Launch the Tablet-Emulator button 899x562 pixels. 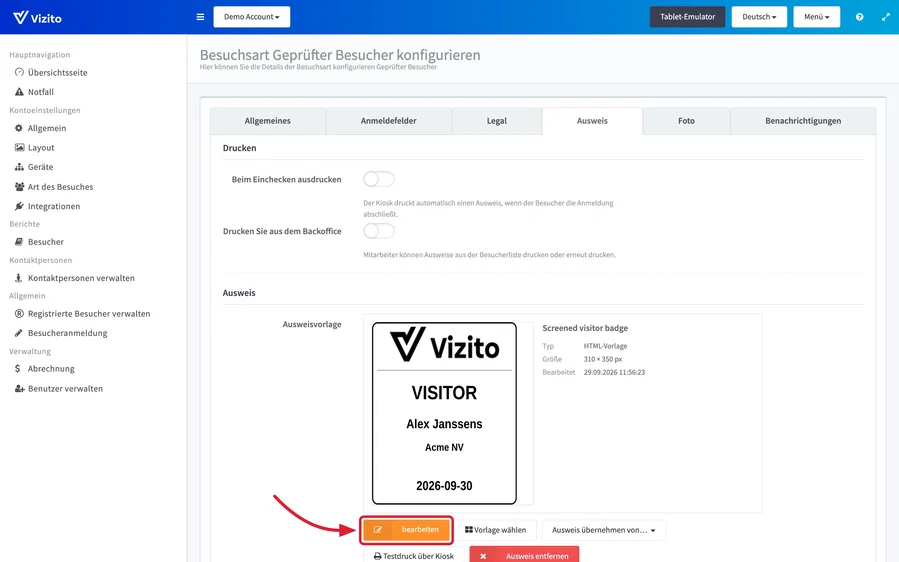pos(687,17)
